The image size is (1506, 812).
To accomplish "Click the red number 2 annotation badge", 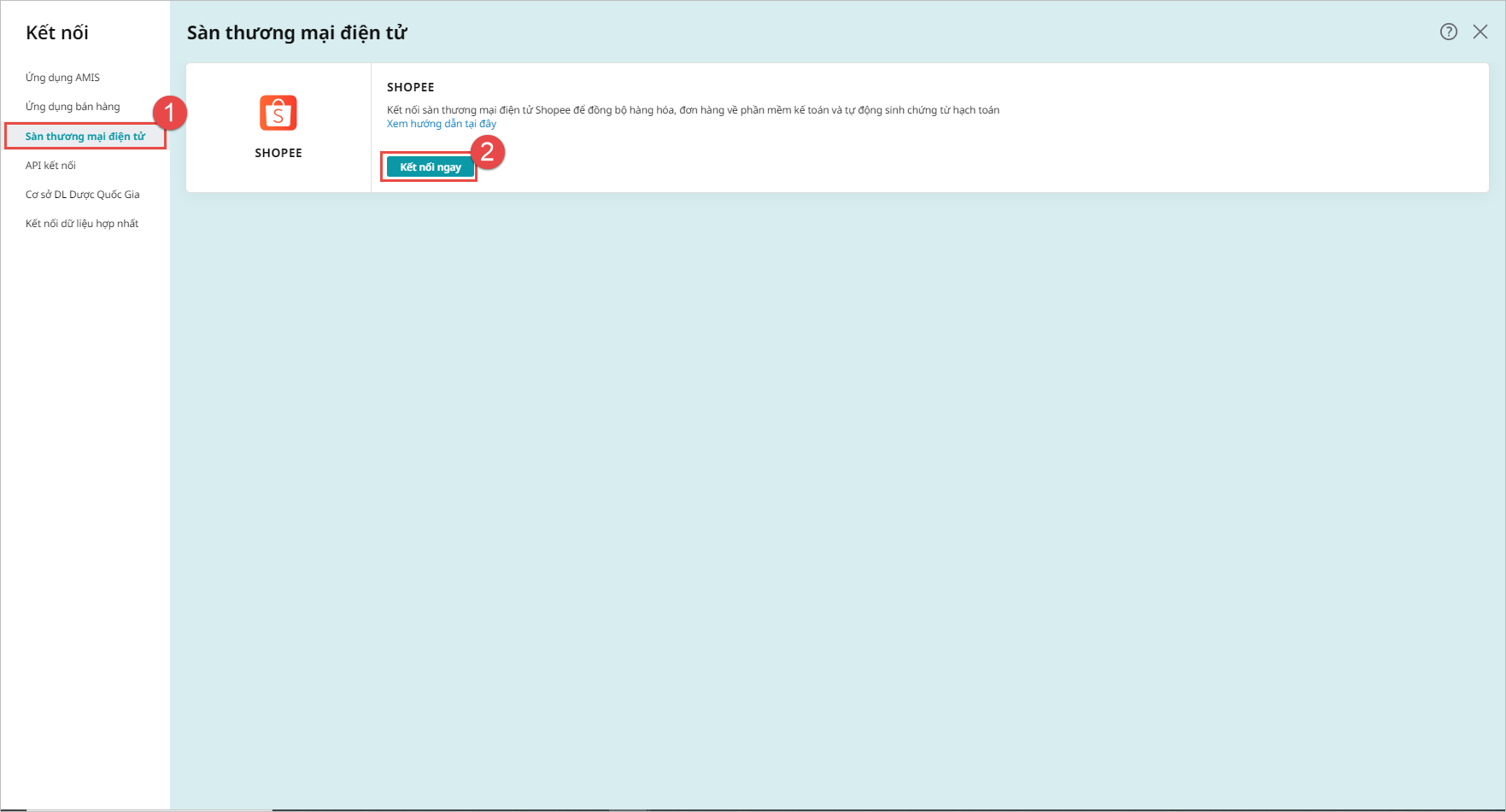I will pyautogui.click(x=488, y=152).
